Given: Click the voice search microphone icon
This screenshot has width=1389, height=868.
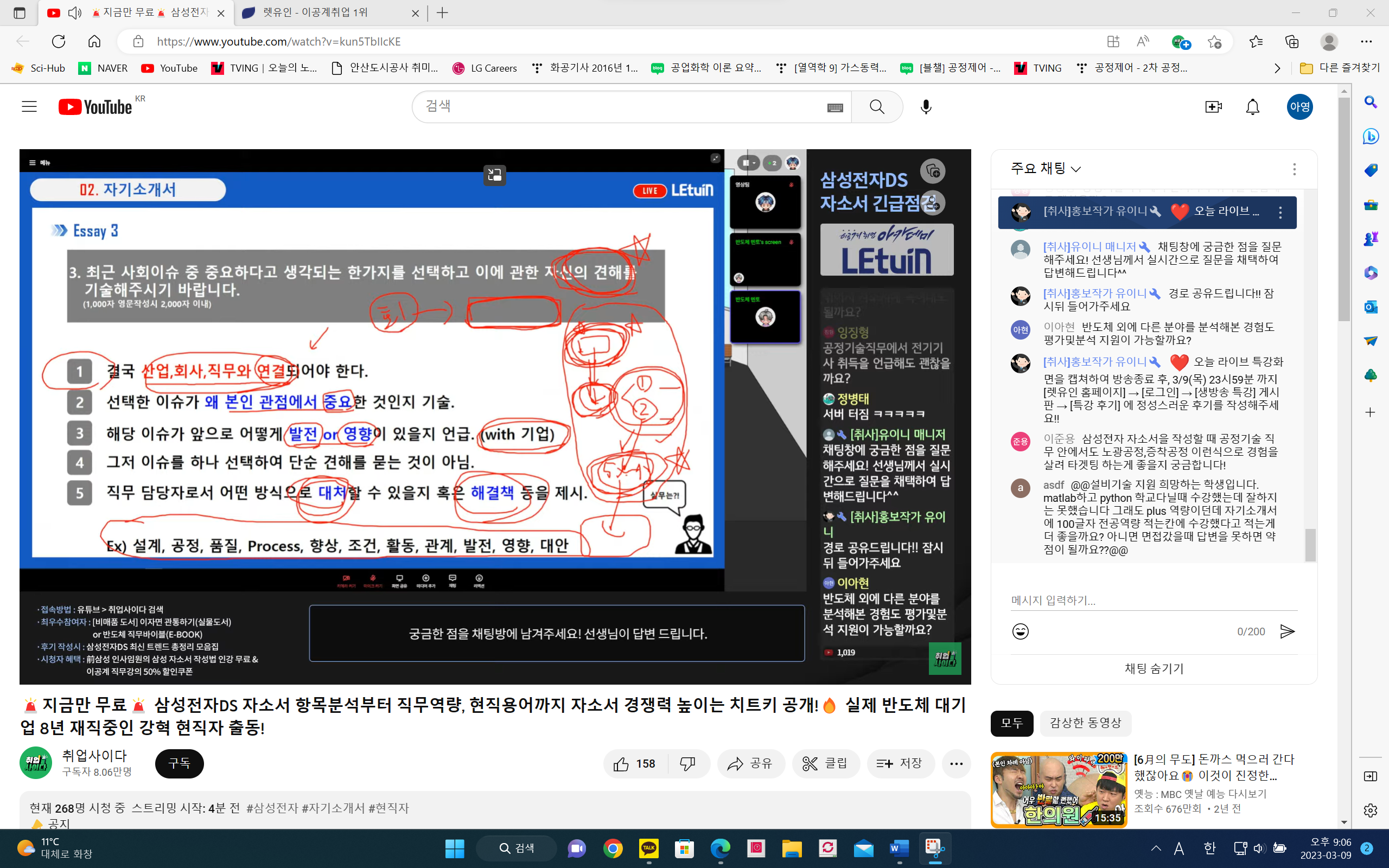Looking at the screenshot, I should tap(925, 107).
